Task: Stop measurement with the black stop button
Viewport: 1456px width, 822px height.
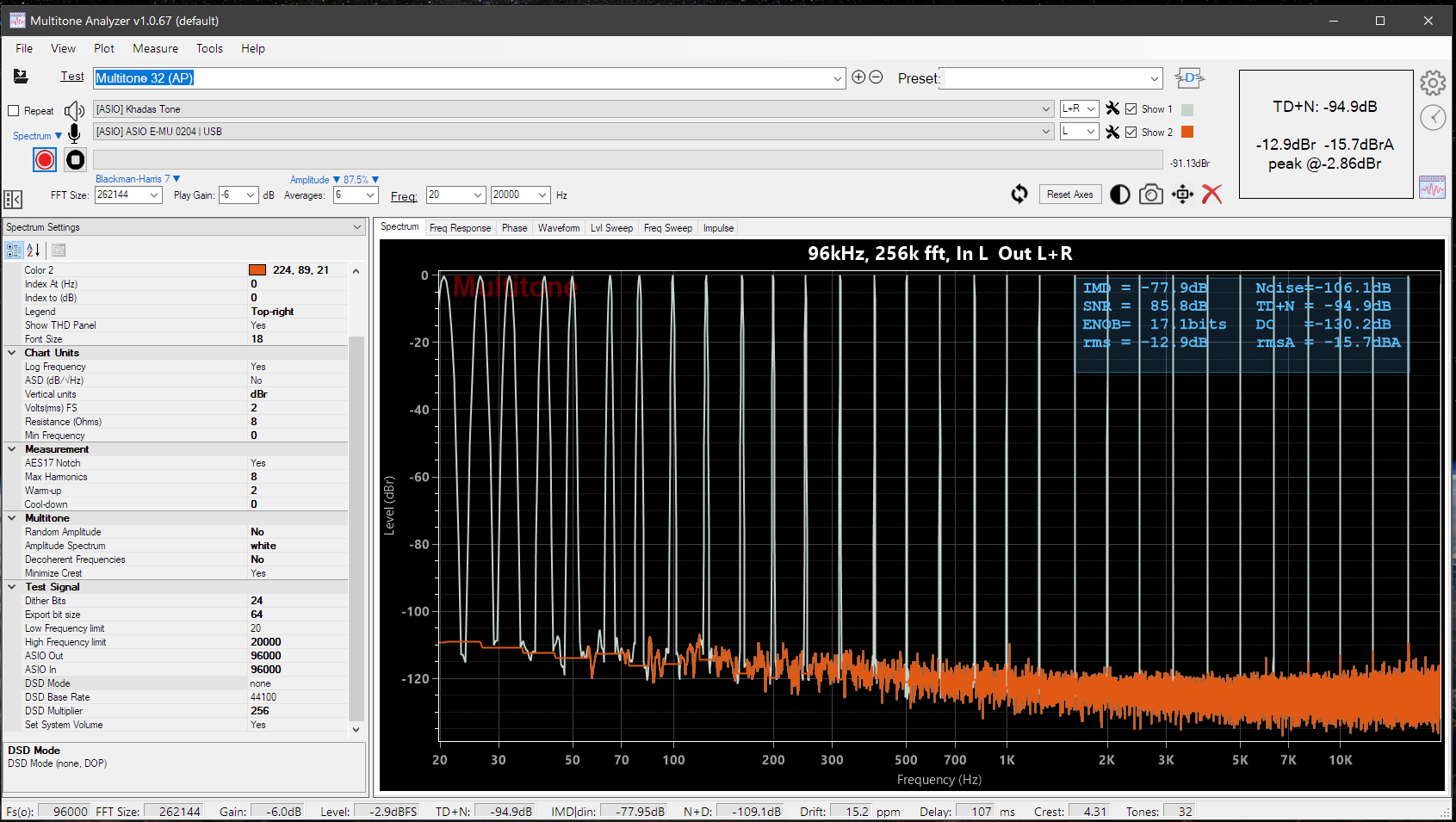Action: point(76,159)
